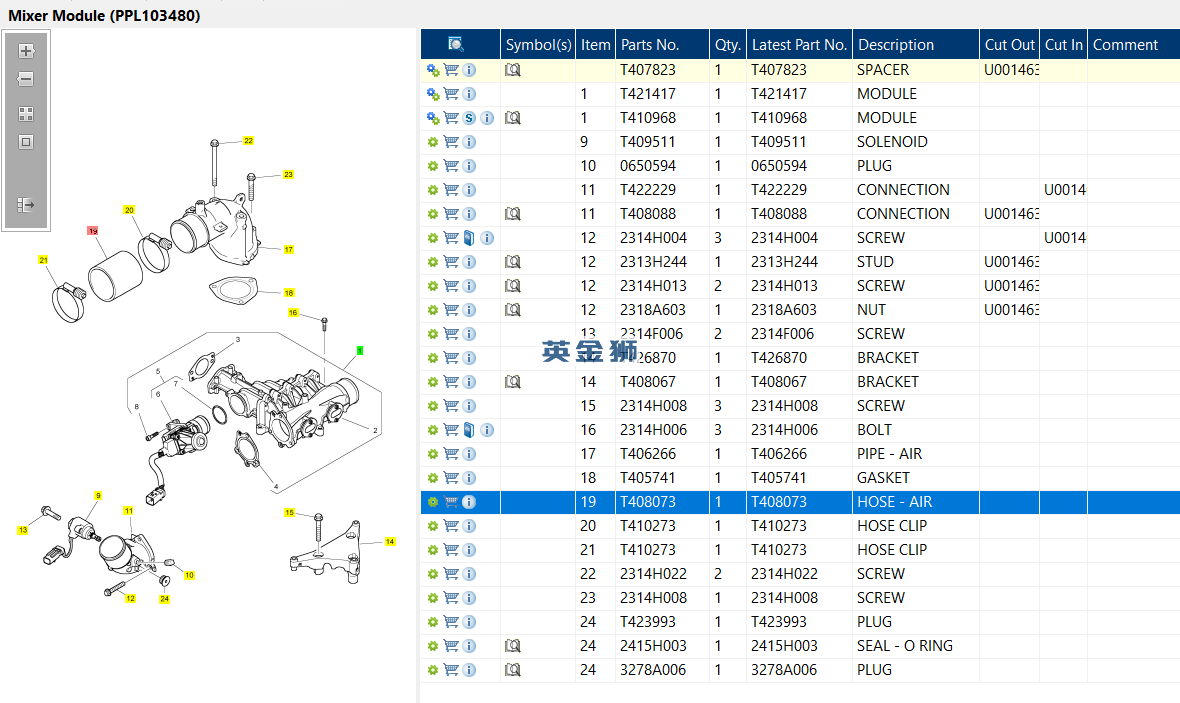This screenshot has height=703, width=1180.
Task: Click the S supersession icon for T410968
Action: [x=469, y=118]
